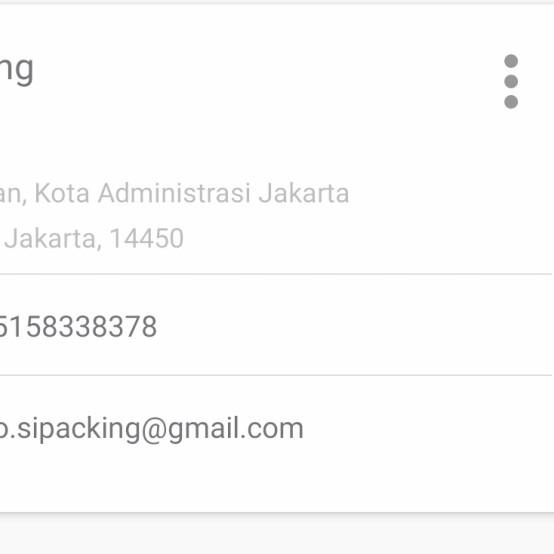
Task: Open the three-dot overflow menu
Action: pyautogui.click(x=511, y=82)
